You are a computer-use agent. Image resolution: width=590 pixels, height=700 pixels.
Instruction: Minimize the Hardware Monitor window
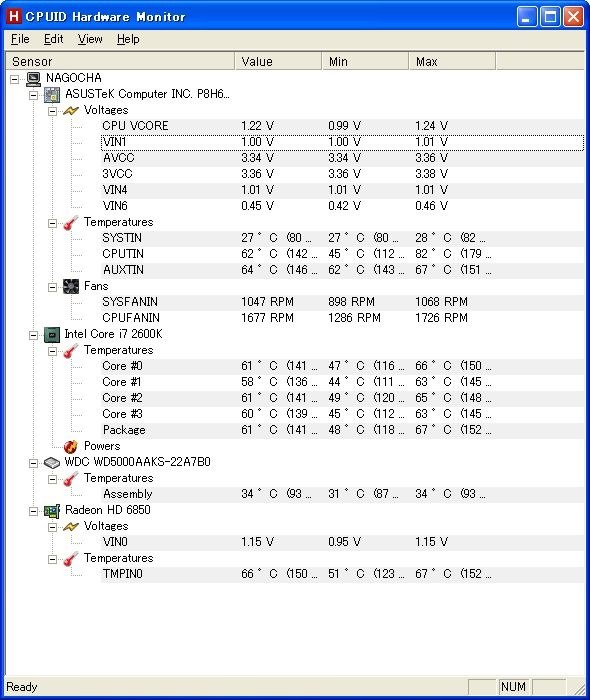click(x=527, y=17)
